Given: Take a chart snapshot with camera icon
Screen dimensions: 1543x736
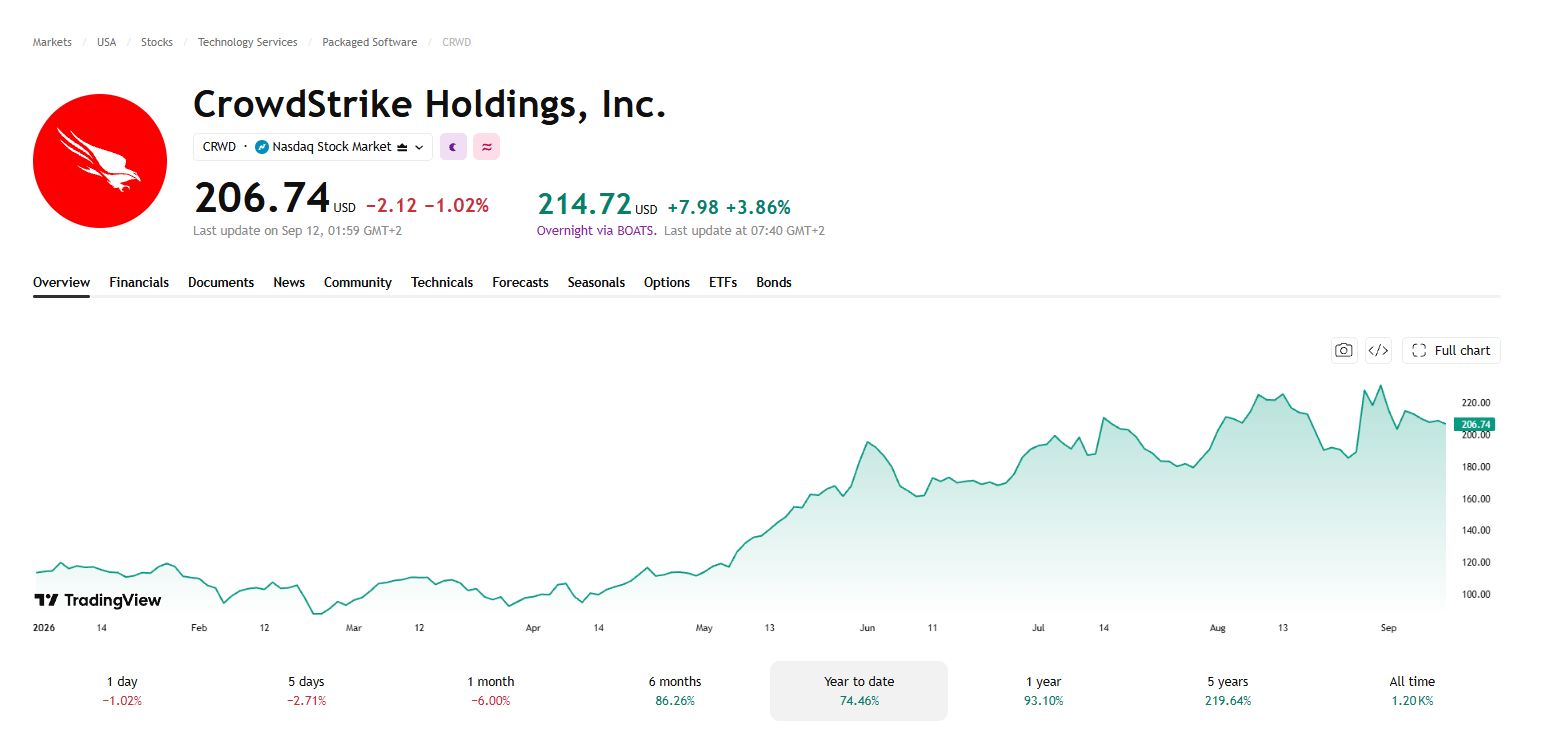Looking at the screenshot, I should 1344,350.
